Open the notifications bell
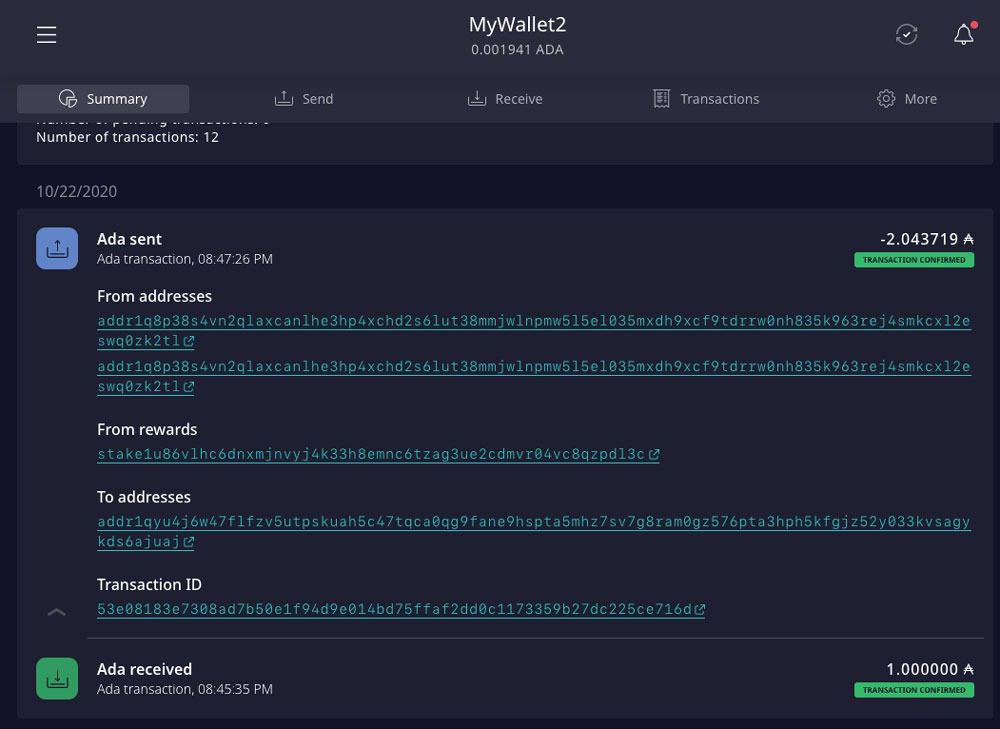Viewport: 1000px width, 729px height. click(x=962, y=35)
